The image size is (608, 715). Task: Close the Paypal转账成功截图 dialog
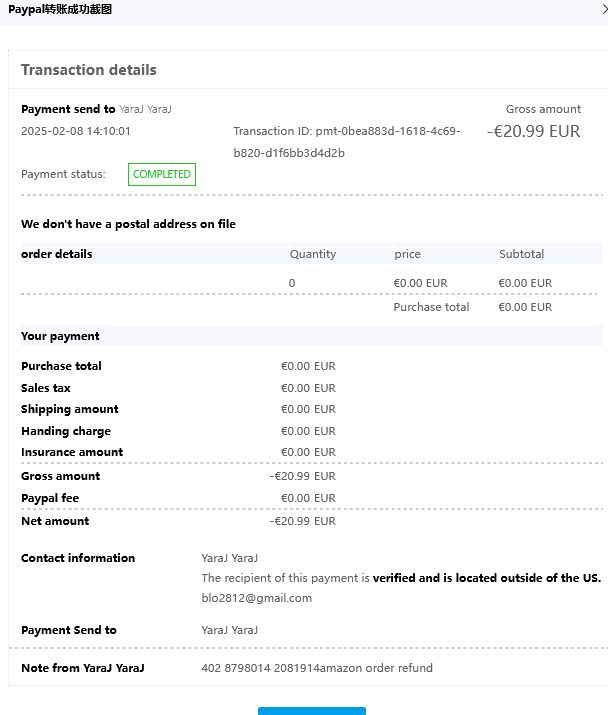coord(603,9)
